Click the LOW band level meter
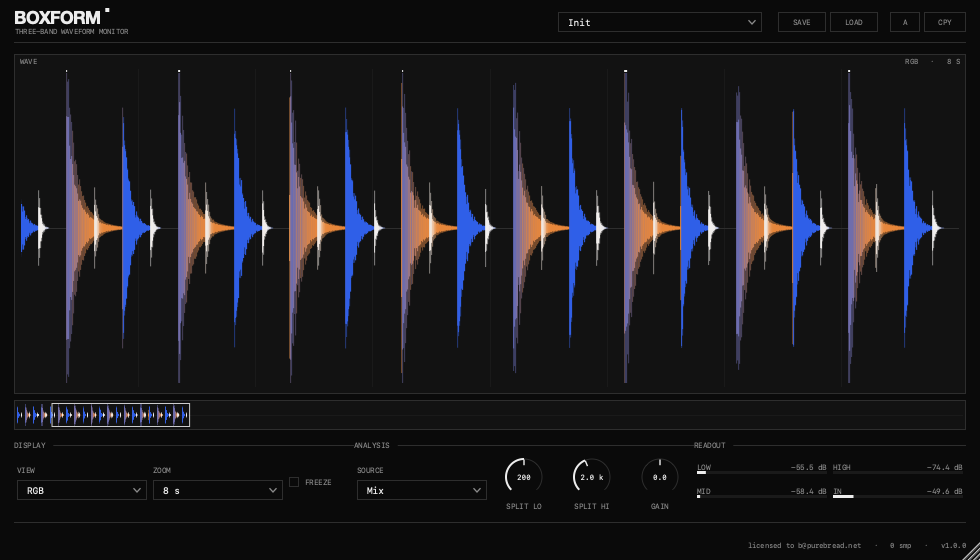Image resolution: width=980 pixels, height=560 pixels. coord(761,472)
